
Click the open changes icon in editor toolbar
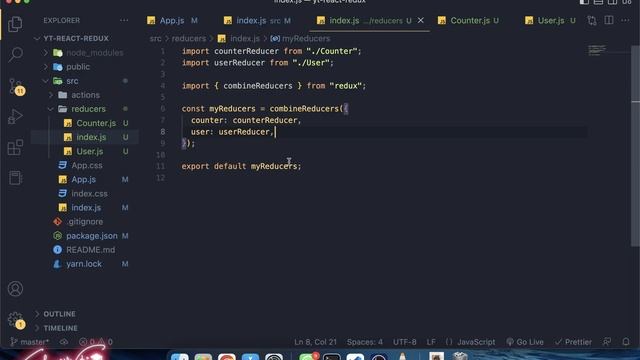[x=592, y=20]
